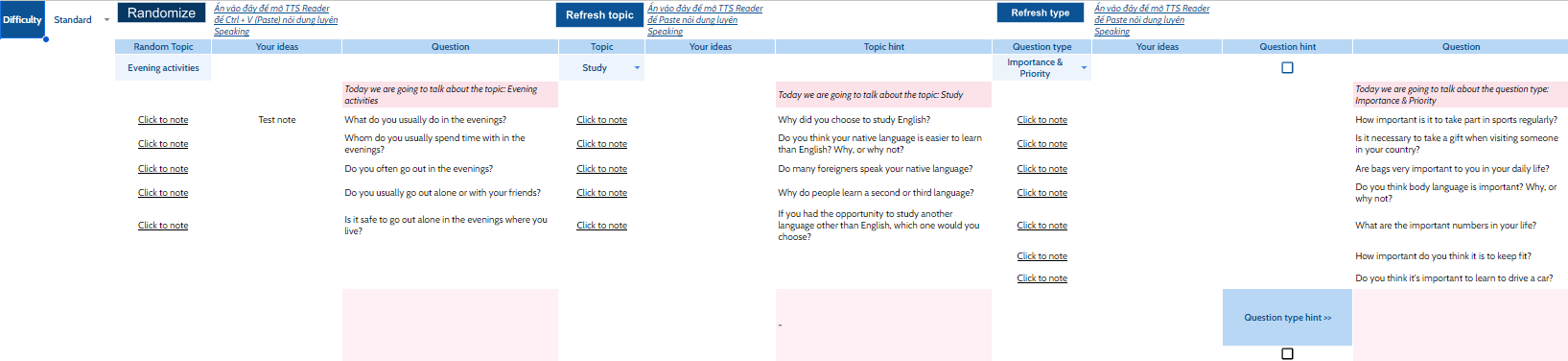Click the empty pink cell beside Question type hint

tap(1461, 325)
